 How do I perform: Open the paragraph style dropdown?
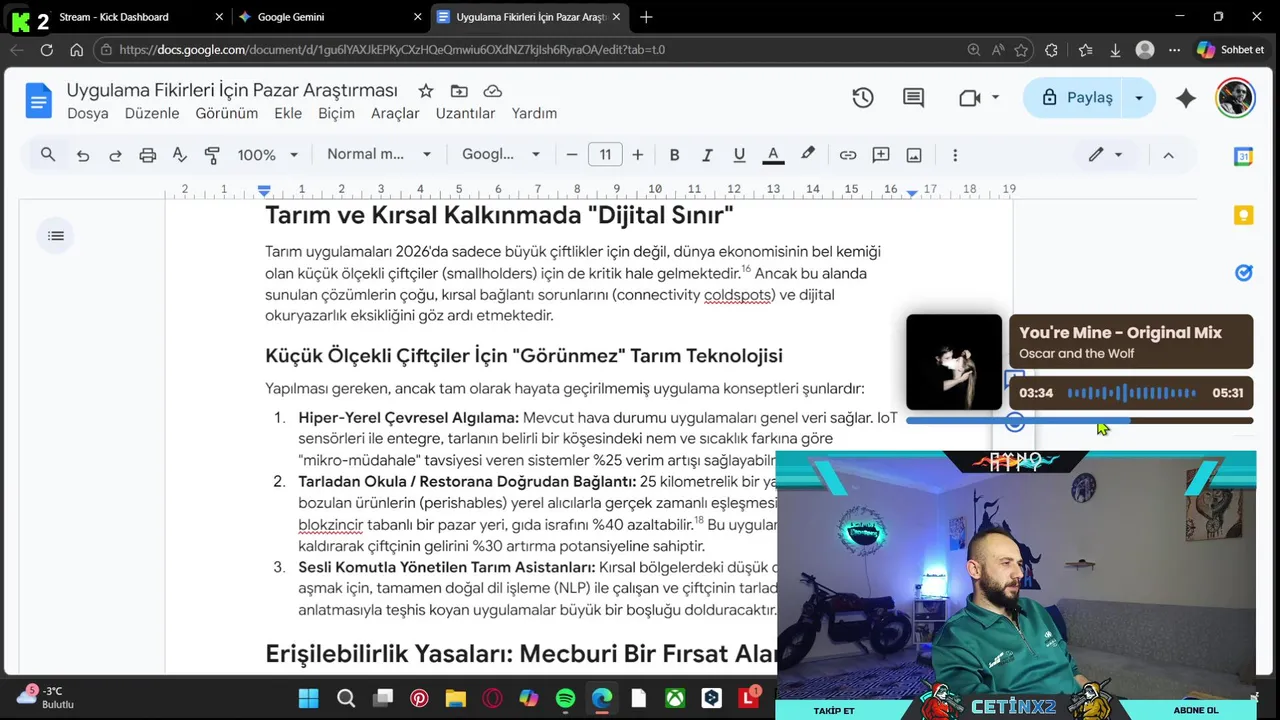[379, 154]
